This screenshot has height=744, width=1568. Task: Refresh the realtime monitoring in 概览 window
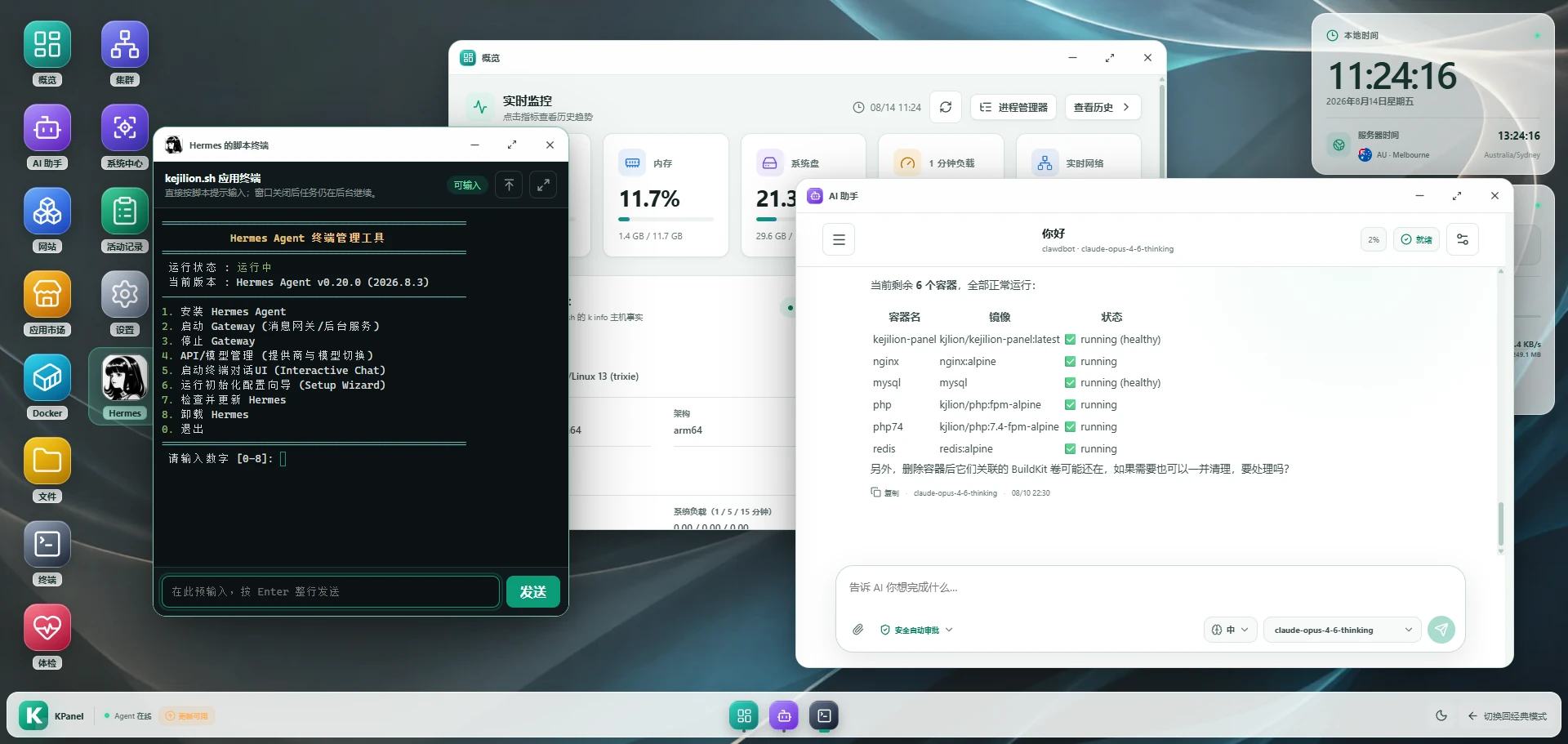pyautogui.click(x=946, y=107)
